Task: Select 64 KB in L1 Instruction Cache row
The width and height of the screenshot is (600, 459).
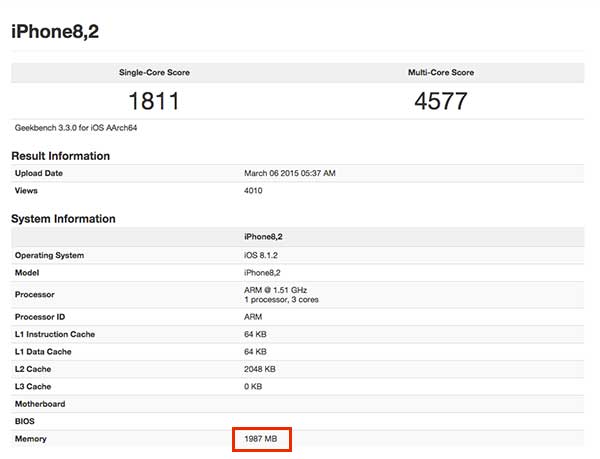Action: pyautogui.click(x=255, y=334)
